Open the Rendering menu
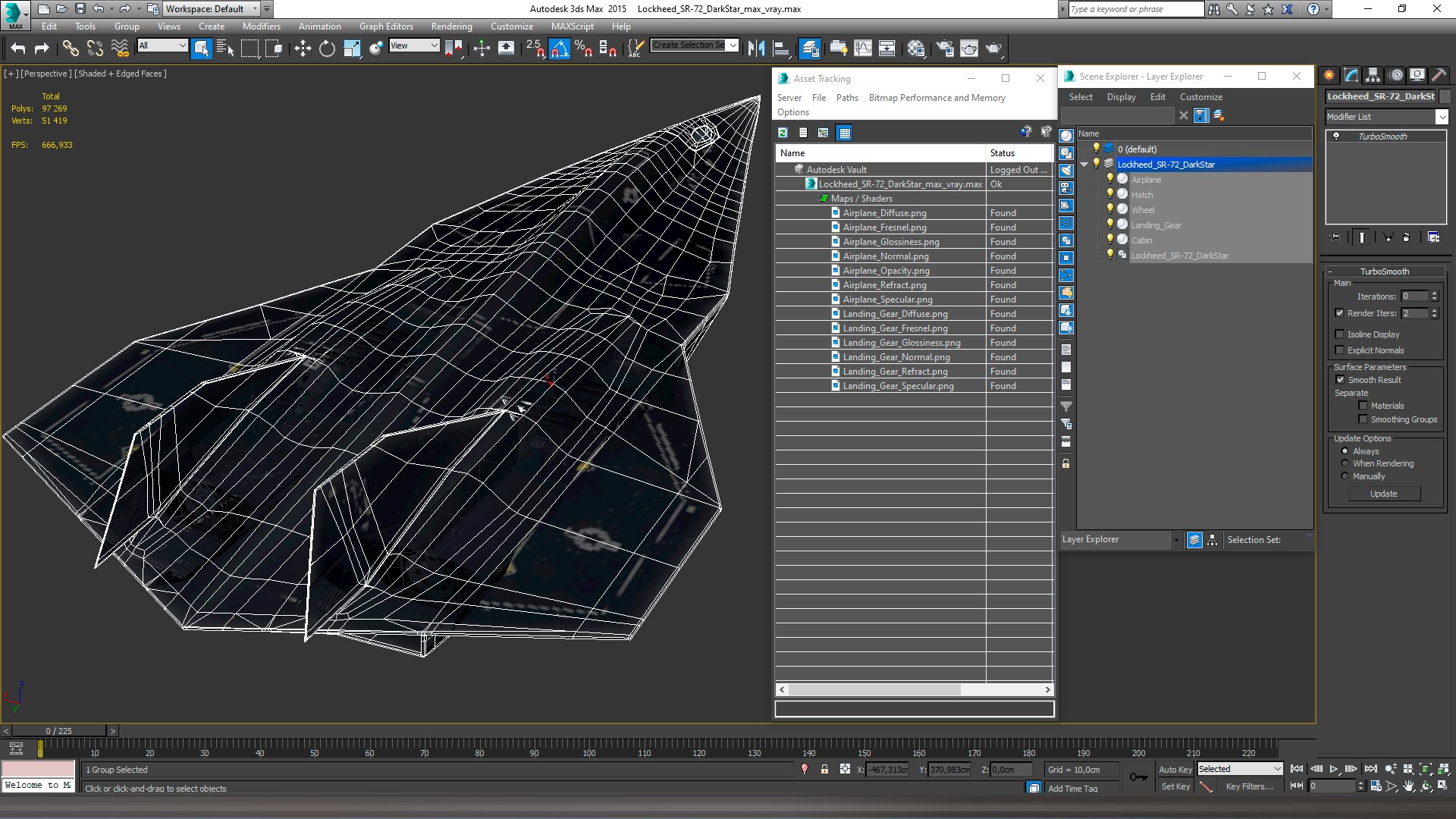 pyautogui.click(x=451, y=27)
